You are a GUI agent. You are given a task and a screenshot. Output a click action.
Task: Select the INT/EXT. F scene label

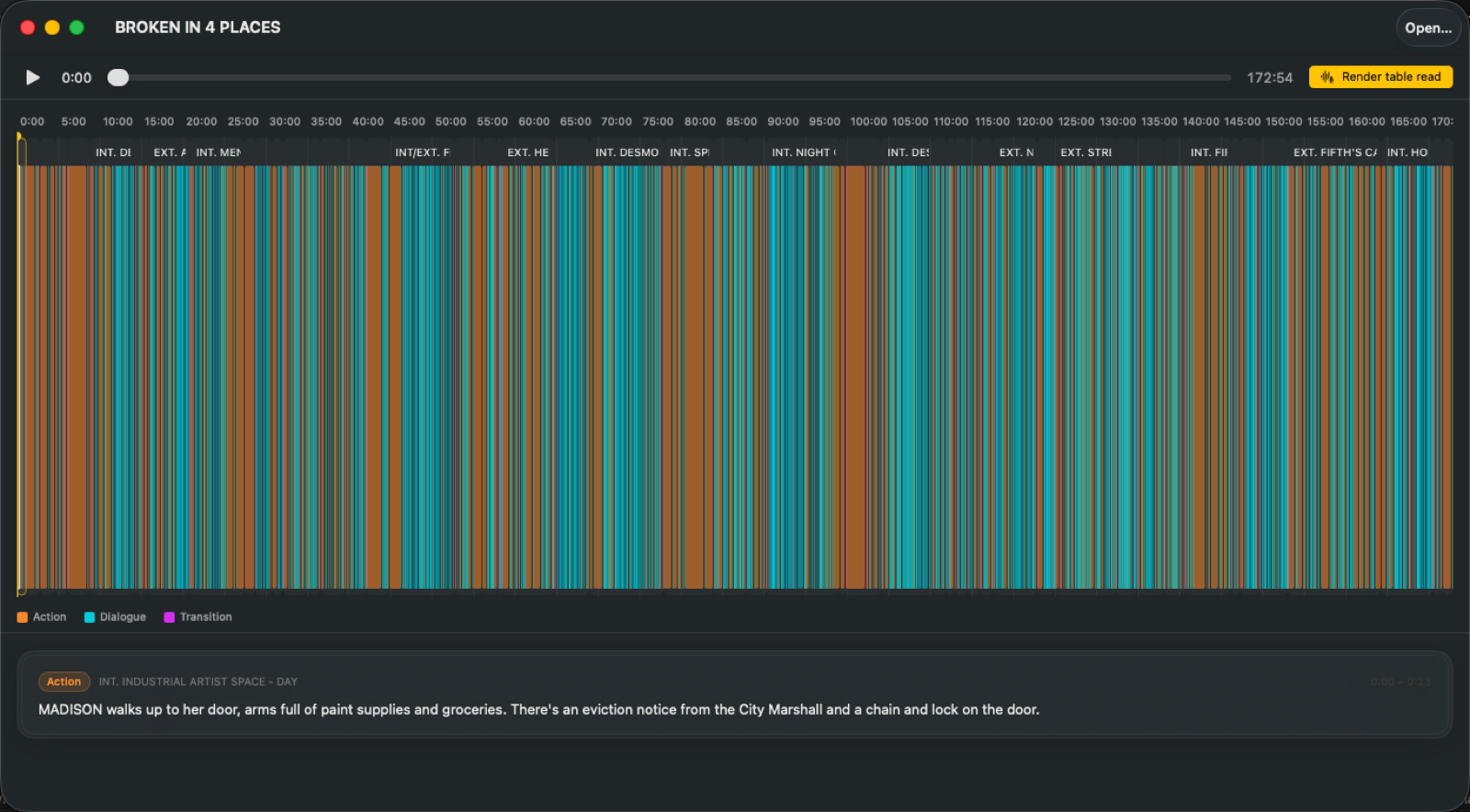coord(423,152)
